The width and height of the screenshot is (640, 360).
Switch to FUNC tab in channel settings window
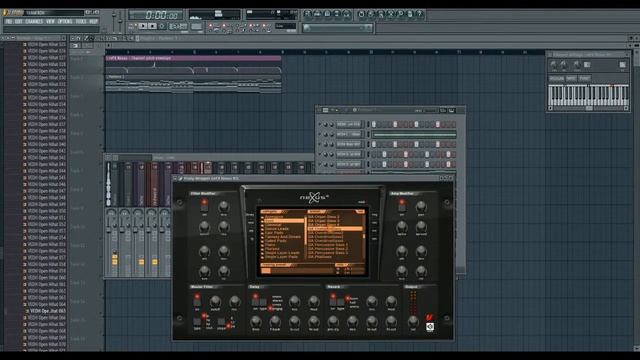(584, 78)
